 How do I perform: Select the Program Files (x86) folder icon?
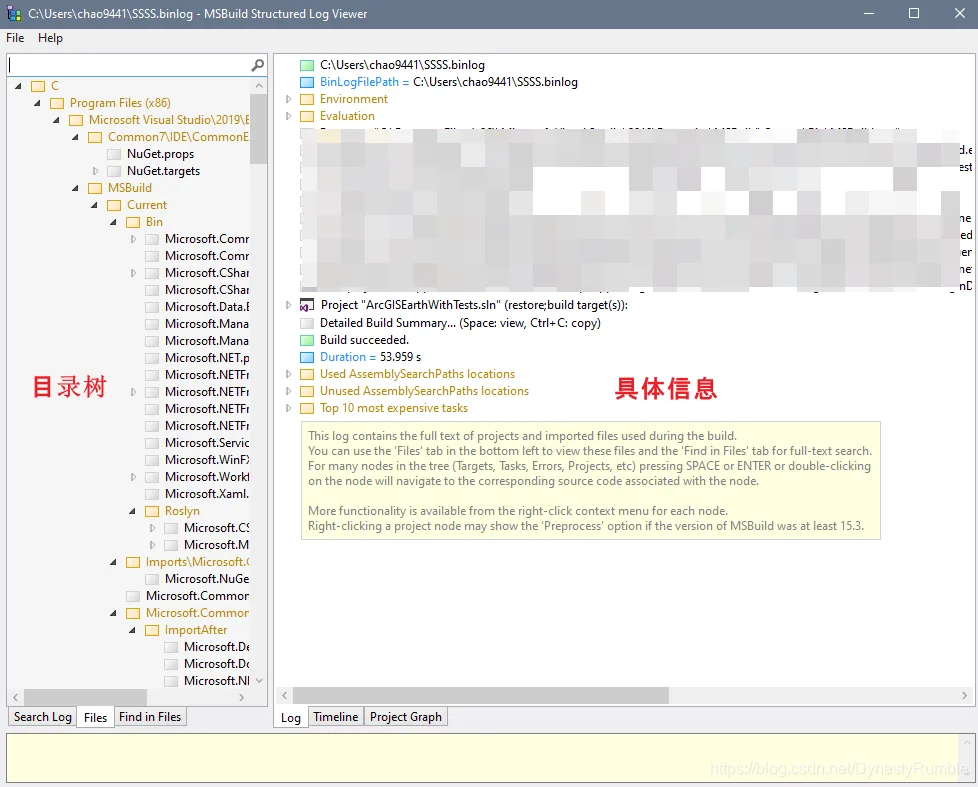(57, 103)
